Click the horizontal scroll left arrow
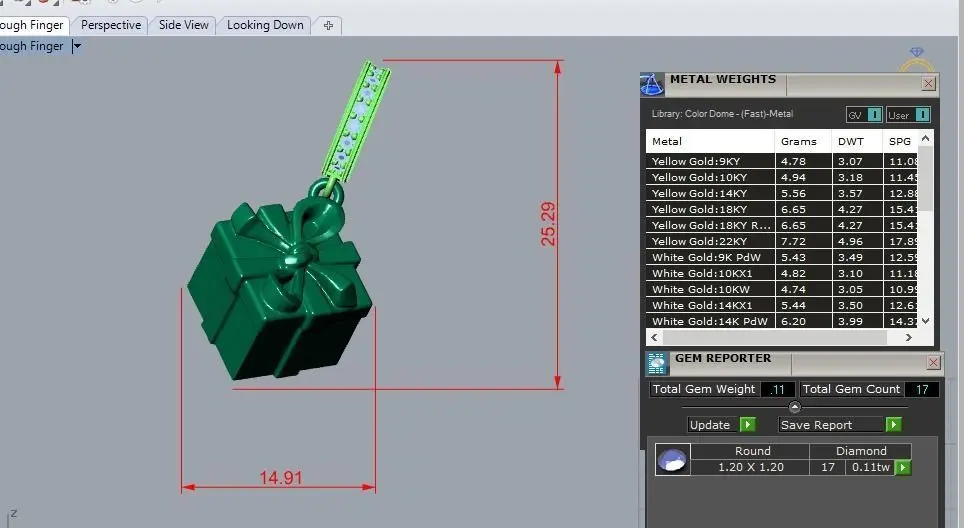Image resolution: width=964 pixels, height=528 pixels. tap(654, 337)
